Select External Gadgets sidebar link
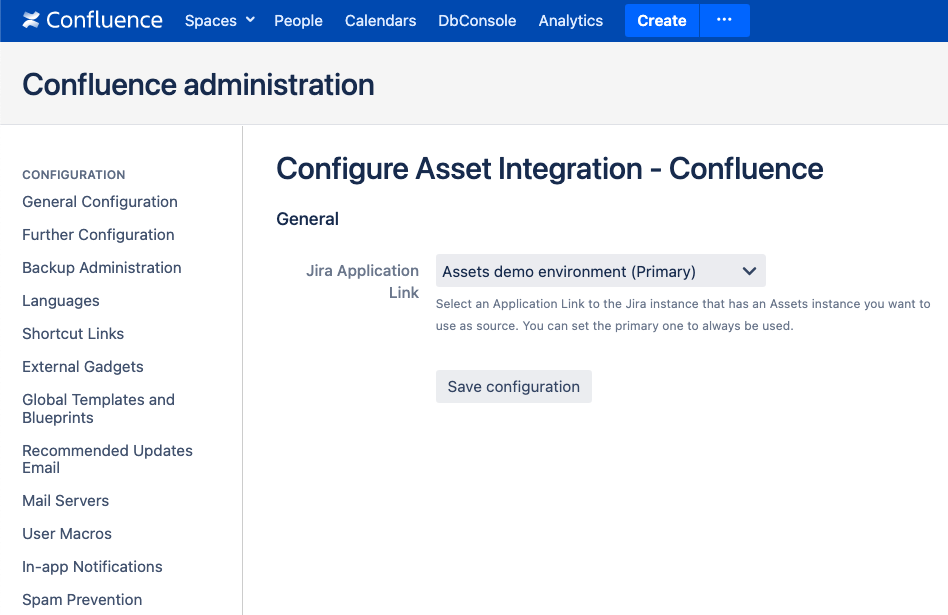The image size is (948, 615). [x=83, y=367]
